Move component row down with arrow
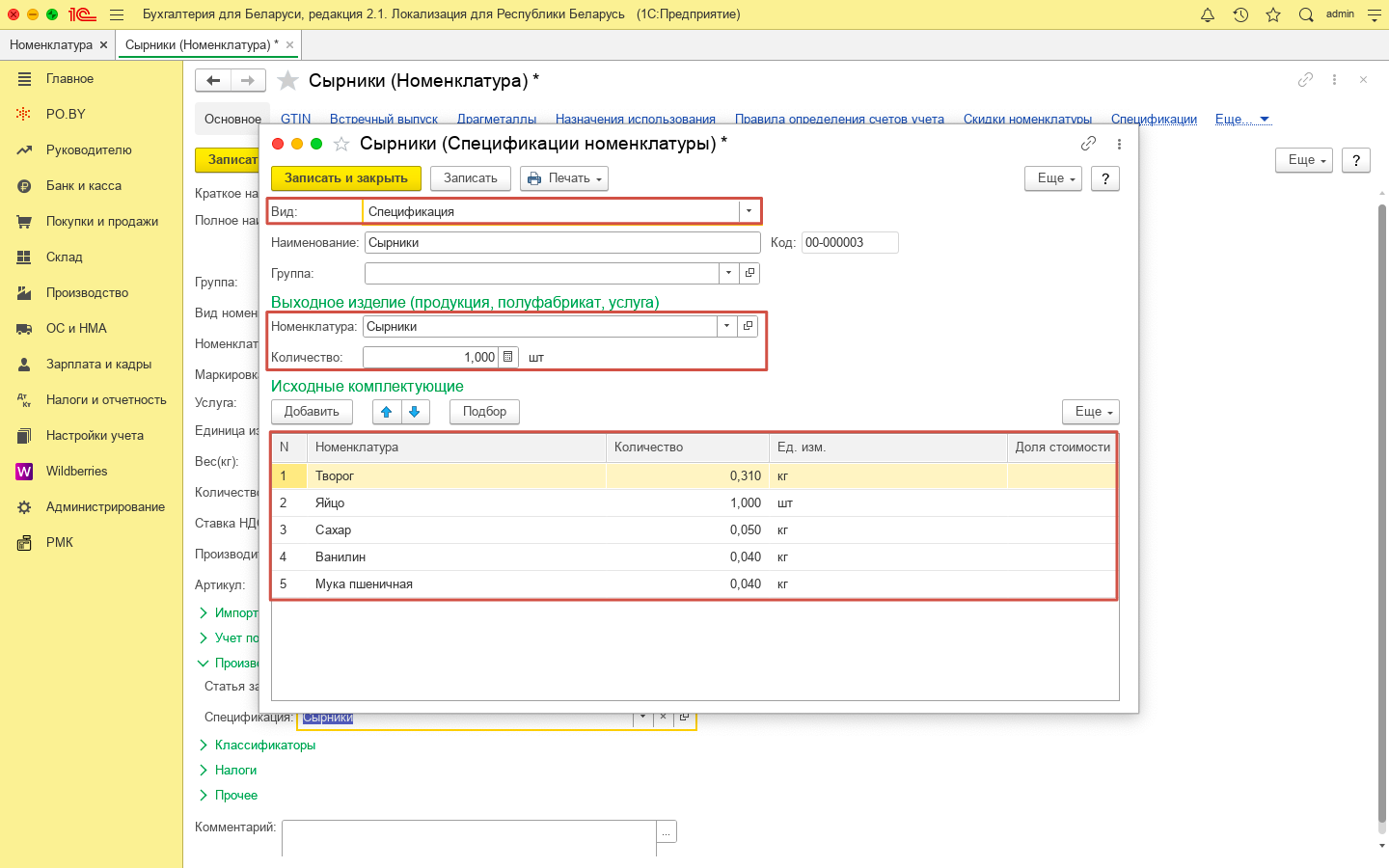 [415, 412]
